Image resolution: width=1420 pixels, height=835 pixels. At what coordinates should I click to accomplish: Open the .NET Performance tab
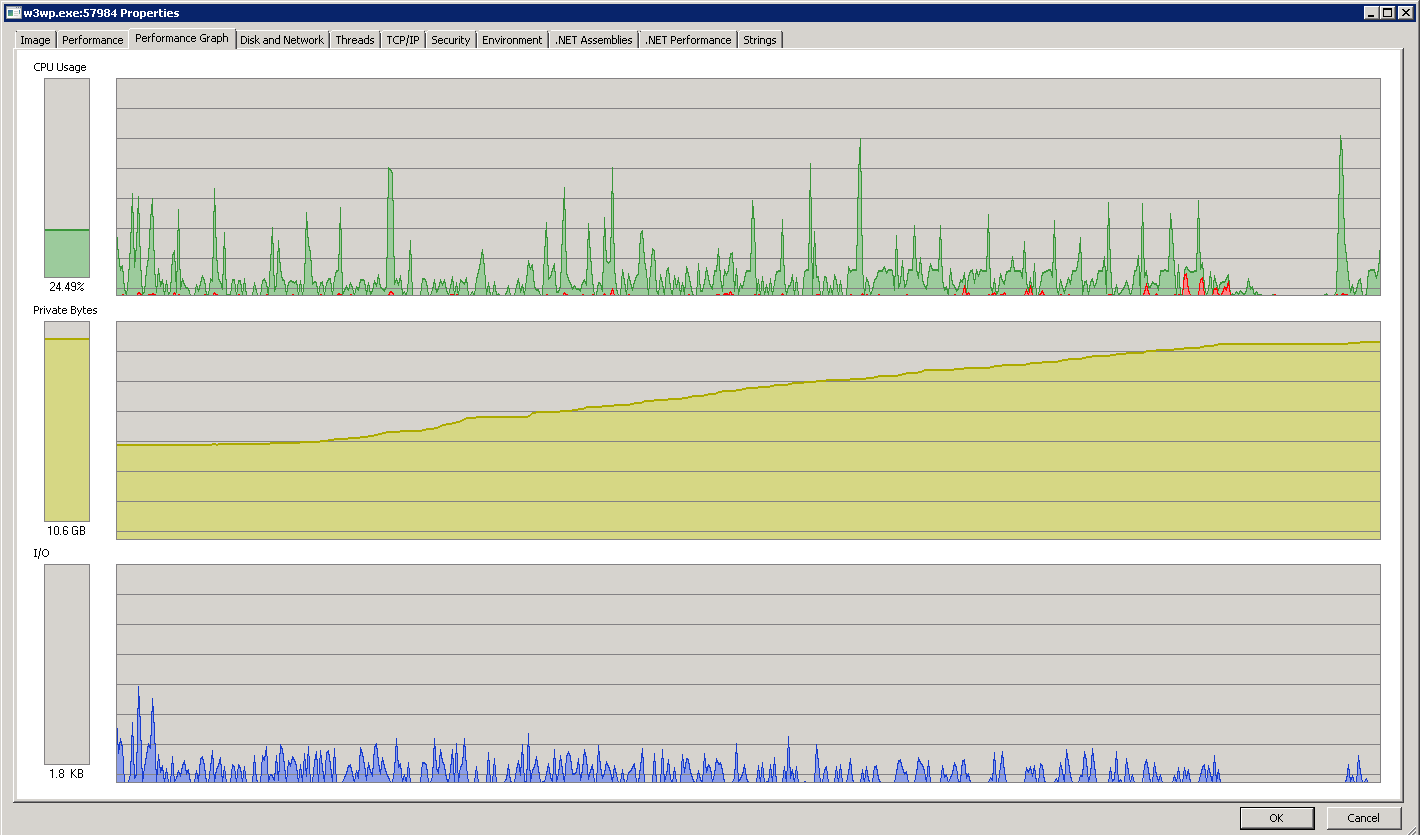(688, 40)
